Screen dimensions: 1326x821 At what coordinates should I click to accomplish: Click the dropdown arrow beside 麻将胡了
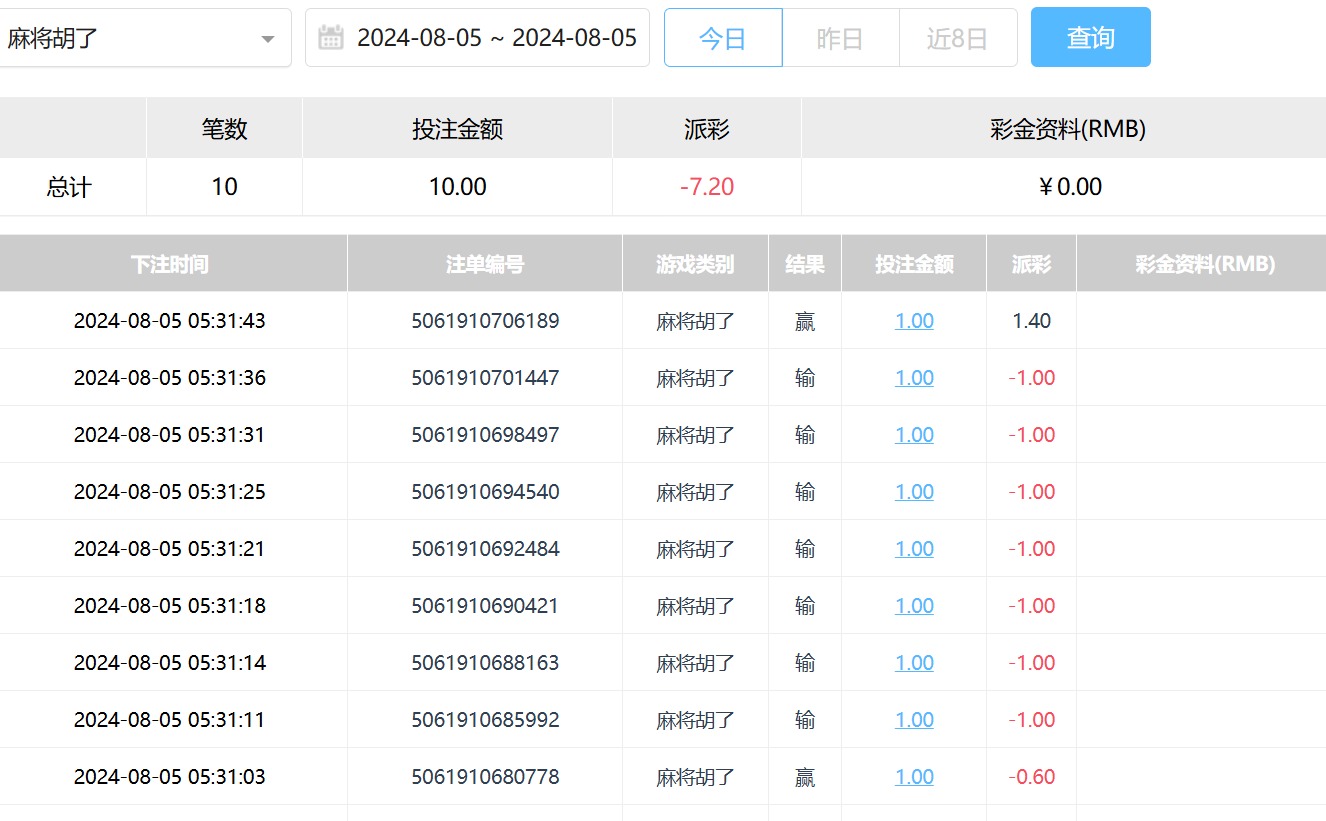pyautogui.click(x=267, y=39)
